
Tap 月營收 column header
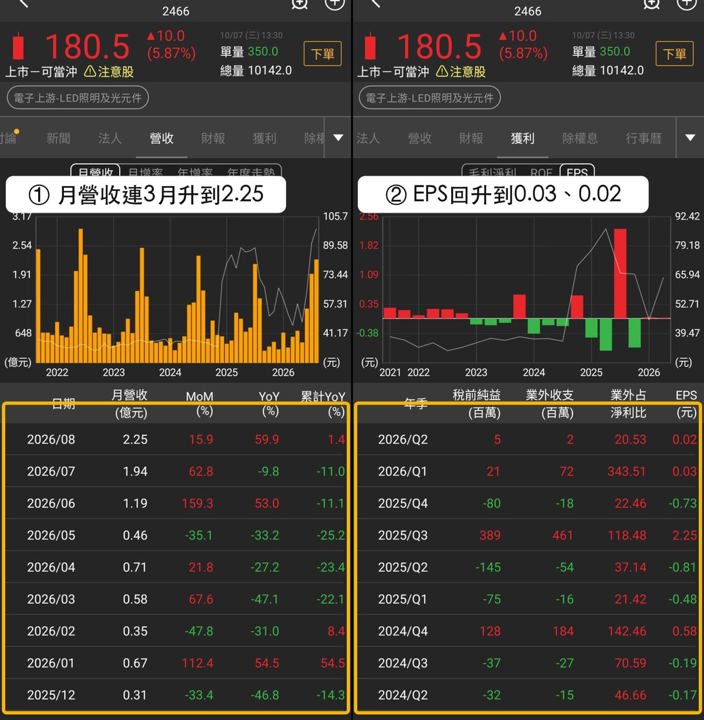point(130,404)
